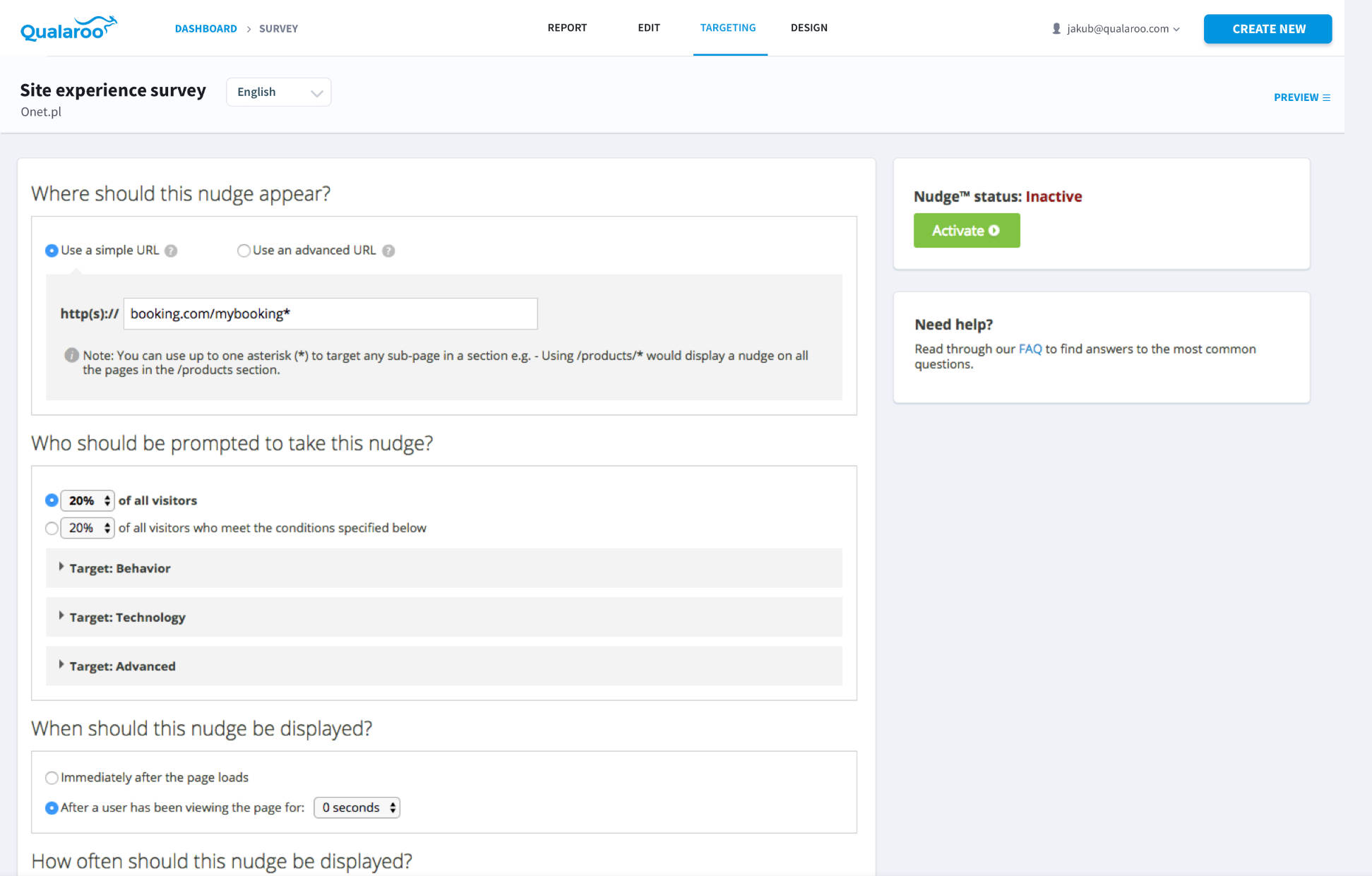This screenshot has width=1372, height=876.
Task: Select the Use an advanced URL option
Action: point(244,251)
